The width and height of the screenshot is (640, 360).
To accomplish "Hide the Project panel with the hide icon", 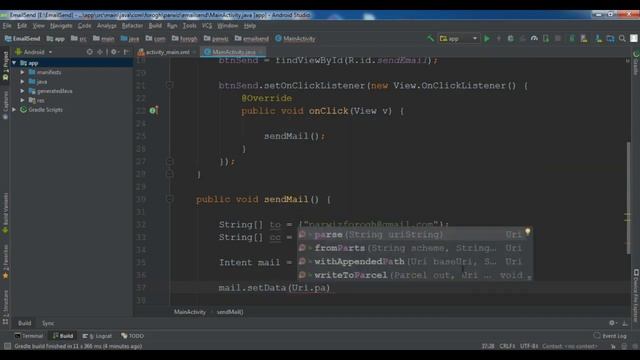I will coord(126,52).
